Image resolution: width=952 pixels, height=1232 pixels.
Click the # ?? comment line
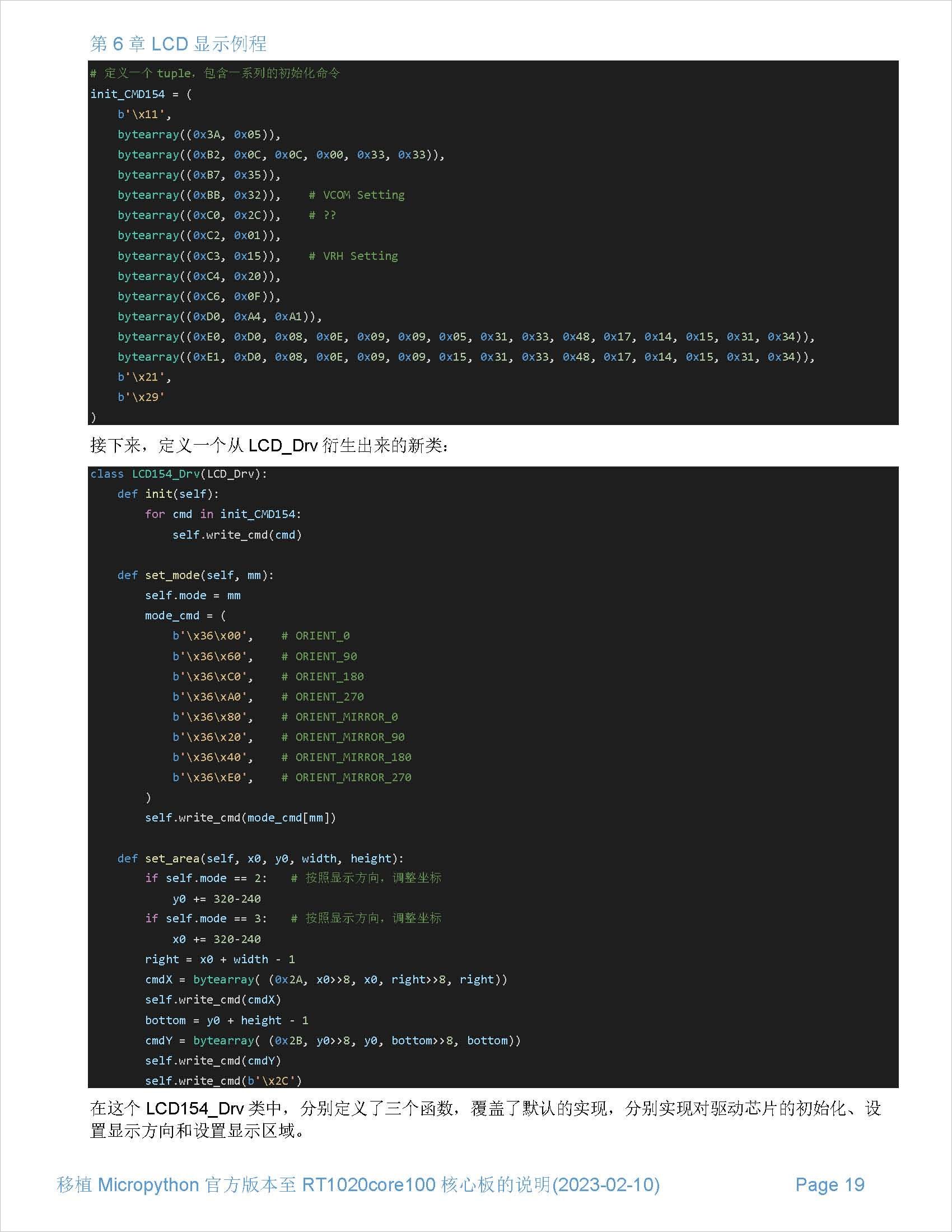[323, 215]
